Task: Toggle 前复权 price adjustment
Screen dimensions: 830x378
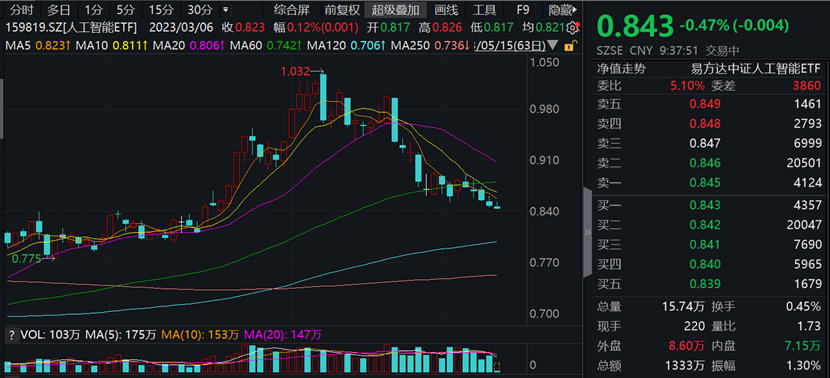Action: [x=342, y=9]
